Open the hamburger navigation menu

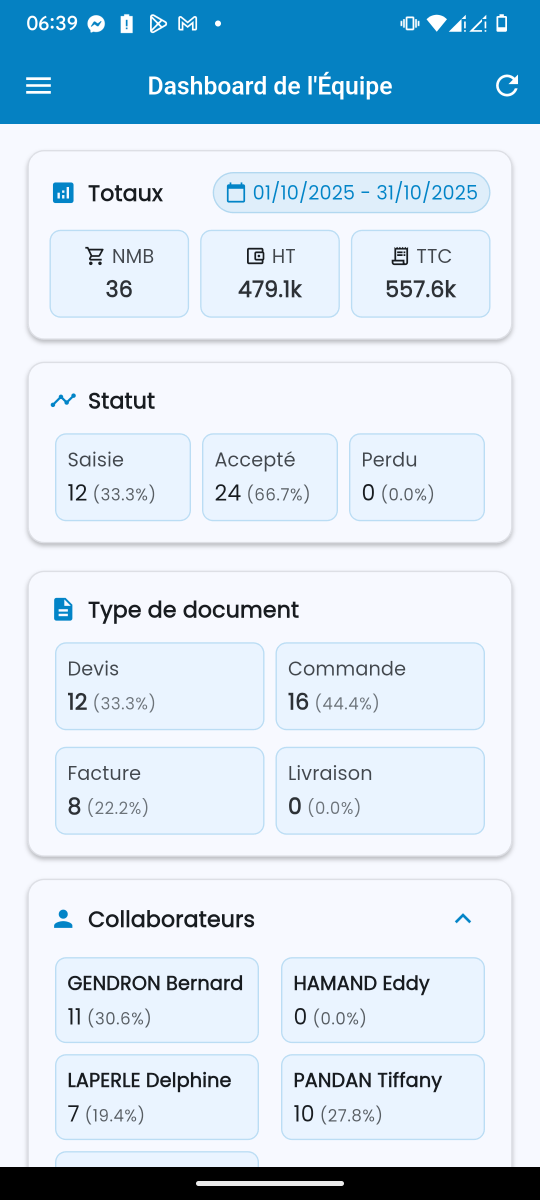click(38, 86)
